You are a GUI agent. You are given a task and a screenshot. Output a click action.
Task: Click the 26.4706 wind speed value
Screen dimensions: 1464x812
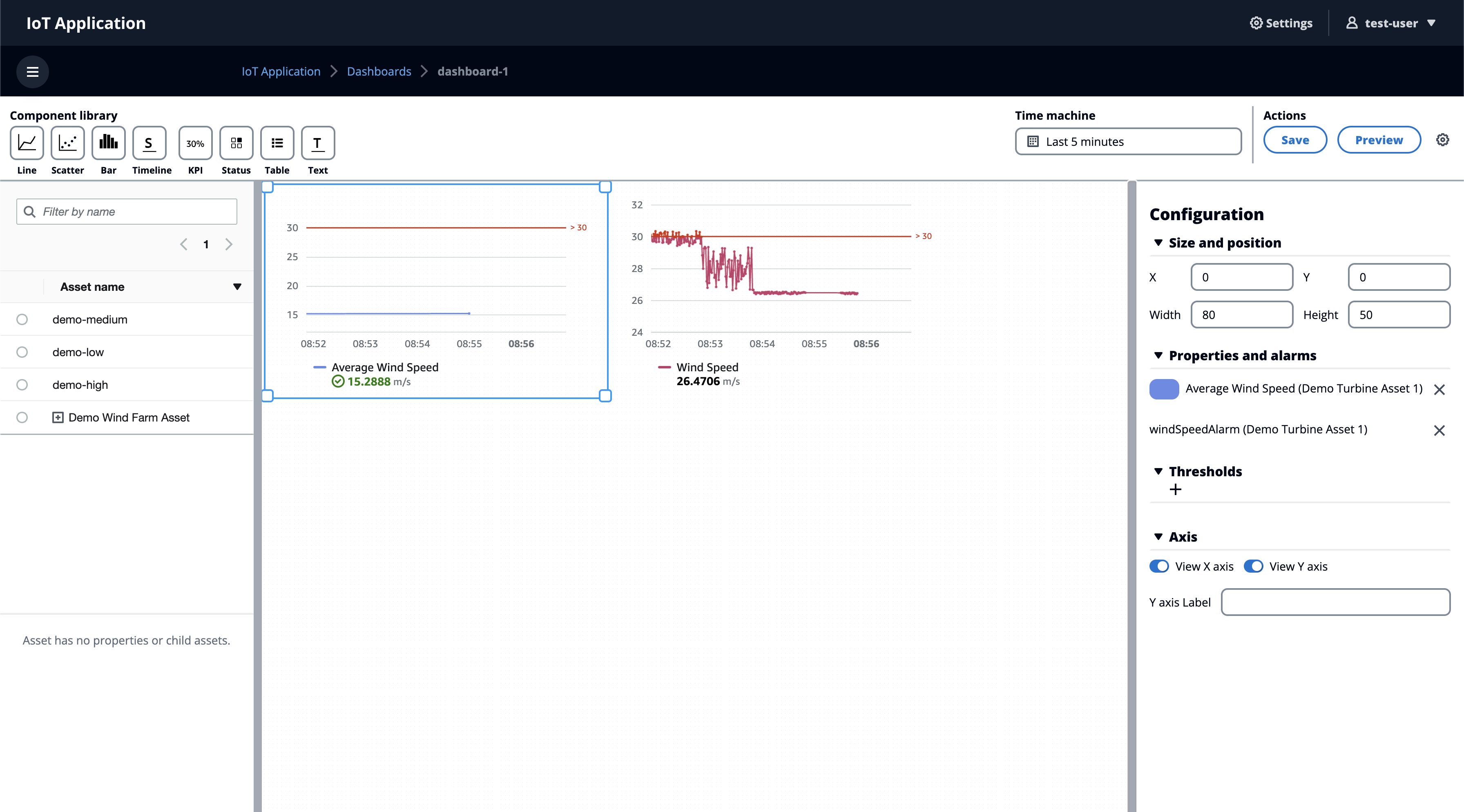(x=698, y=381)
